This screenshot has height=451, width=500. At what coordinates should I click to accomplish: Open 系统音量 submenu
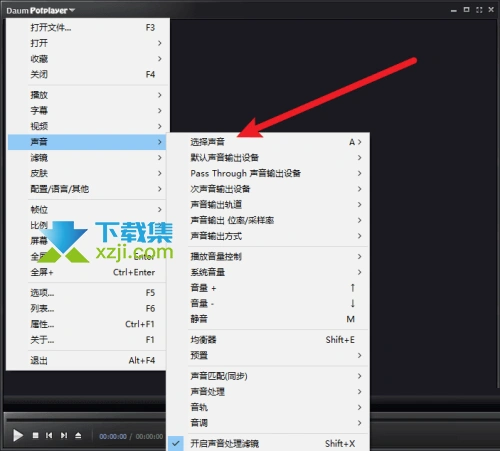[x=268, y=272]
